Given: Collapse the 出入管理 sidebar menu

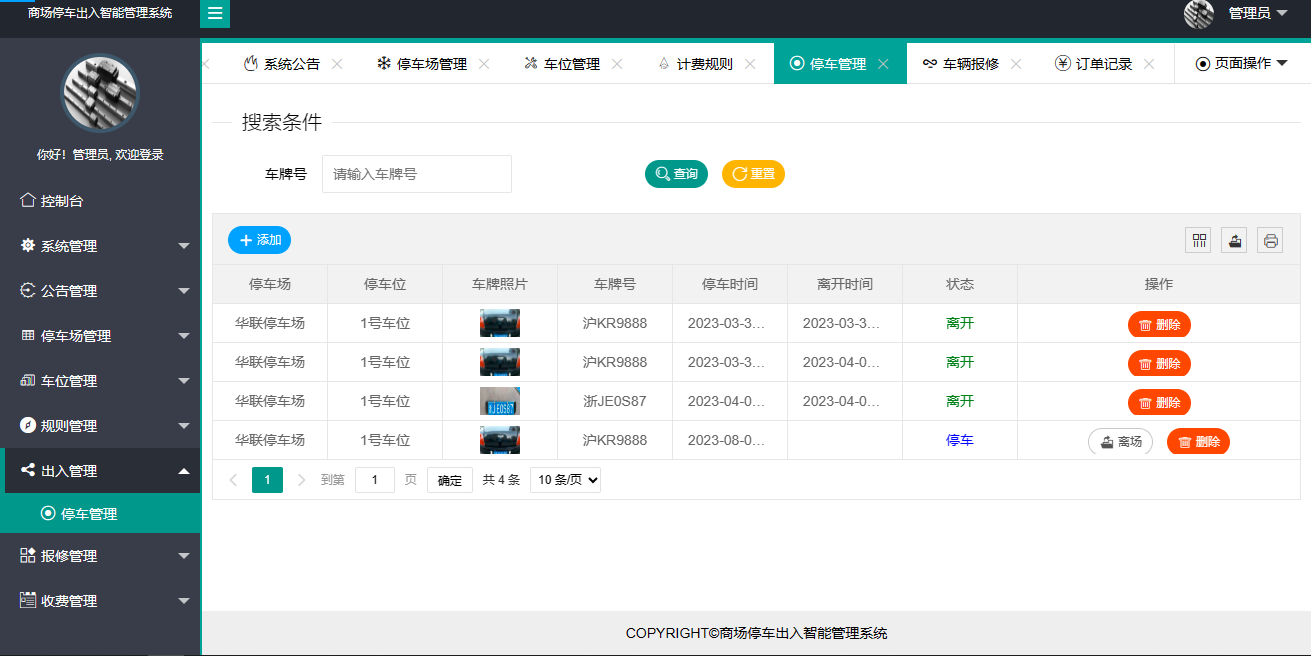Looking at the screenshot, I should (x=100, y=471).
